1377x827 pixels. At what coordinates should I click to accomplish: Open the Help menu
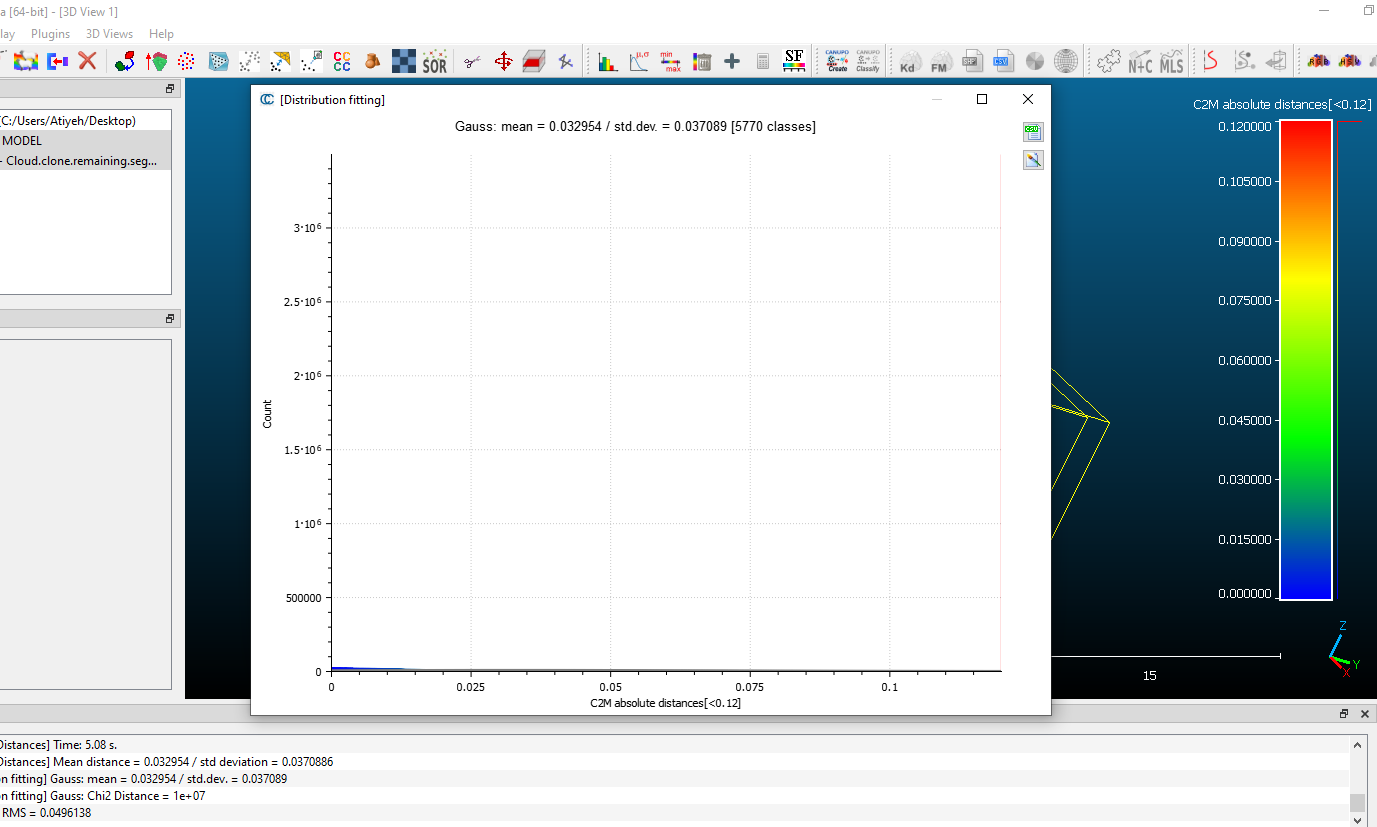coord(161,34)
